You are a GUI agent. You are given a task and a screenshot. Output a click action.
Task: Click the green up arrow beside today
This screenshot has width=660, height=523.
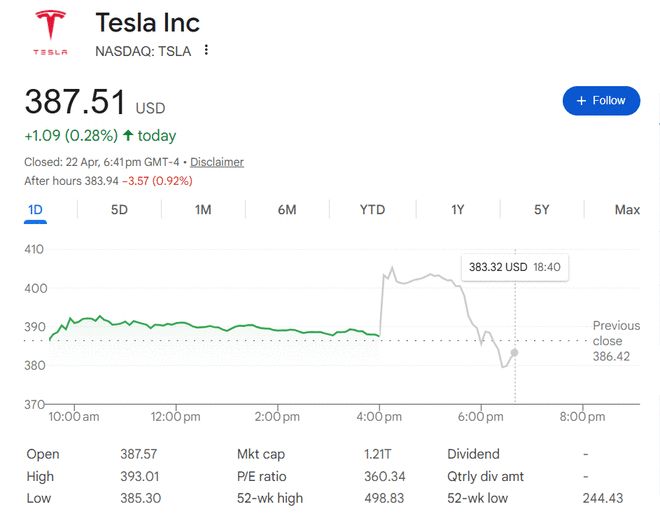point(128,135)
